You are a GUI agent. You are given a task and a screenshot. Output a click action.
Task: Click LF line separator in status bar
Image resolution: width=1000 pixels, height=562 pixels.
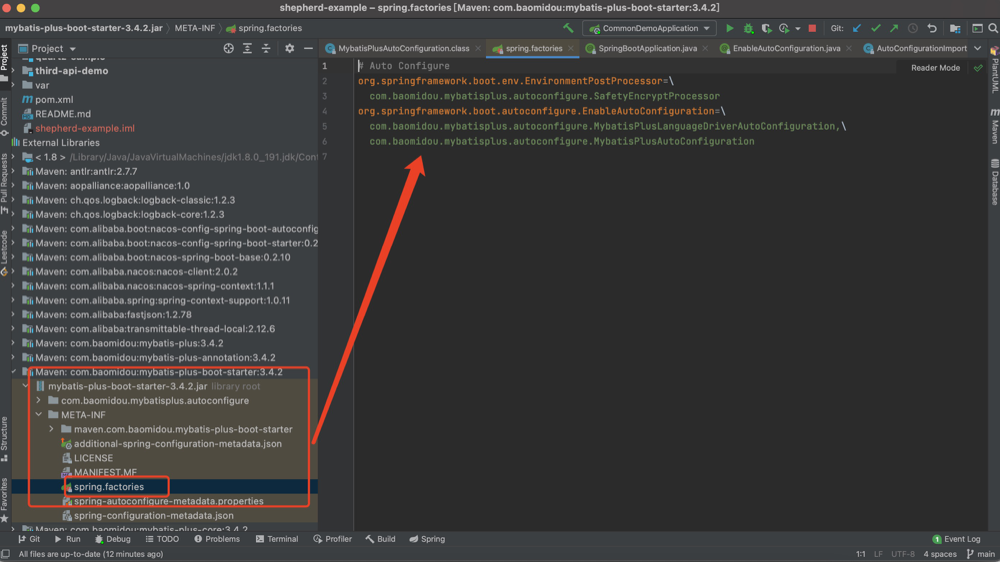878,554
